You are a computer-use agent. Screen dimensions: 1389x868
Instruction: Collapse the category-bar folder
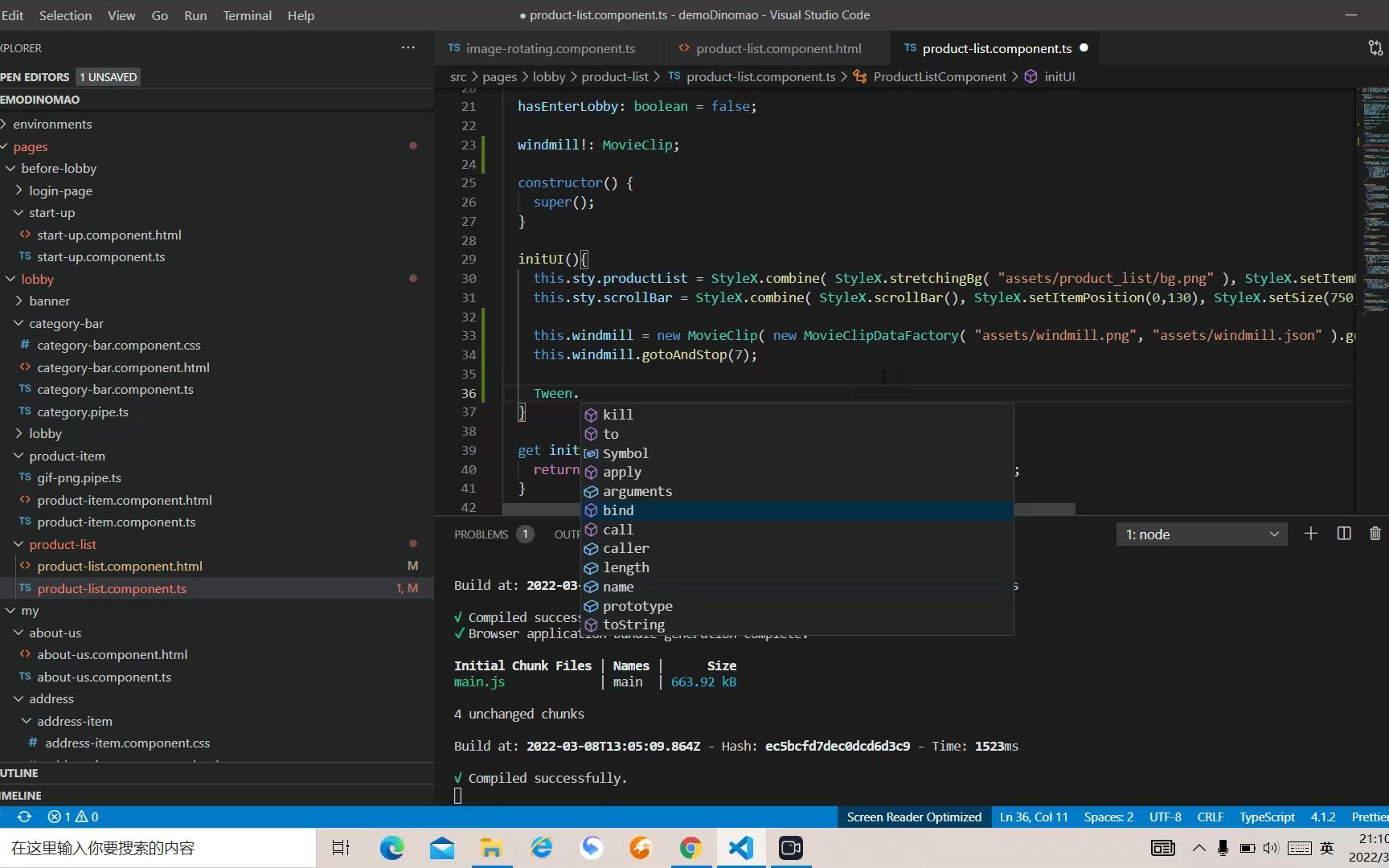(66, 323)
